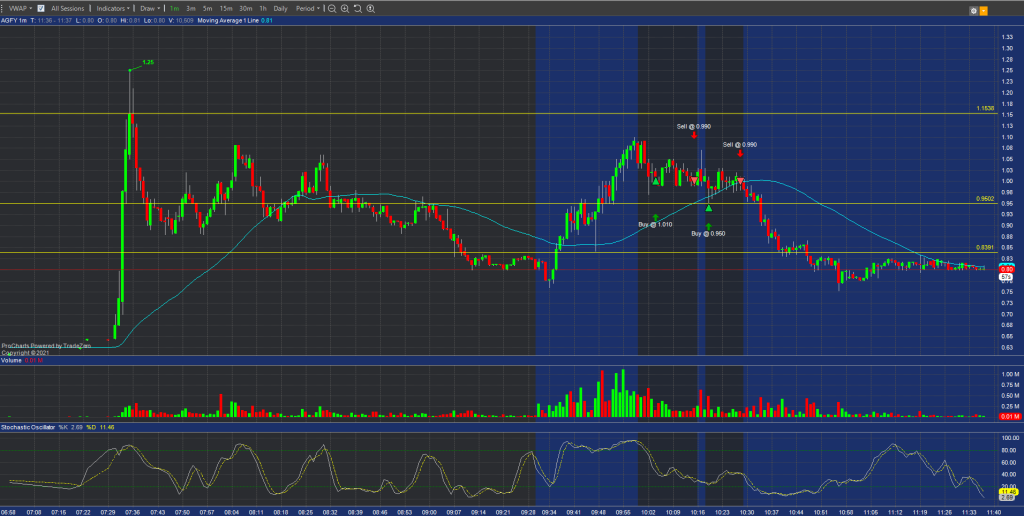
Task: Click the current price 0.80 tag
Action: click(1006, 269)
